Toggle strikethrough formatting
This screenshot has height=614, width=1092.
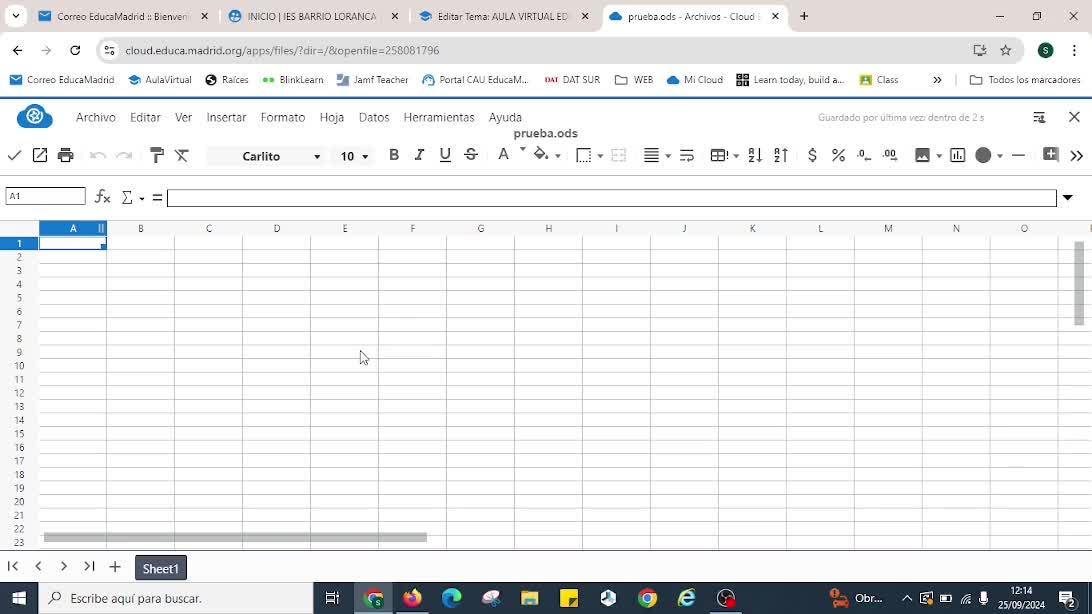471,155
